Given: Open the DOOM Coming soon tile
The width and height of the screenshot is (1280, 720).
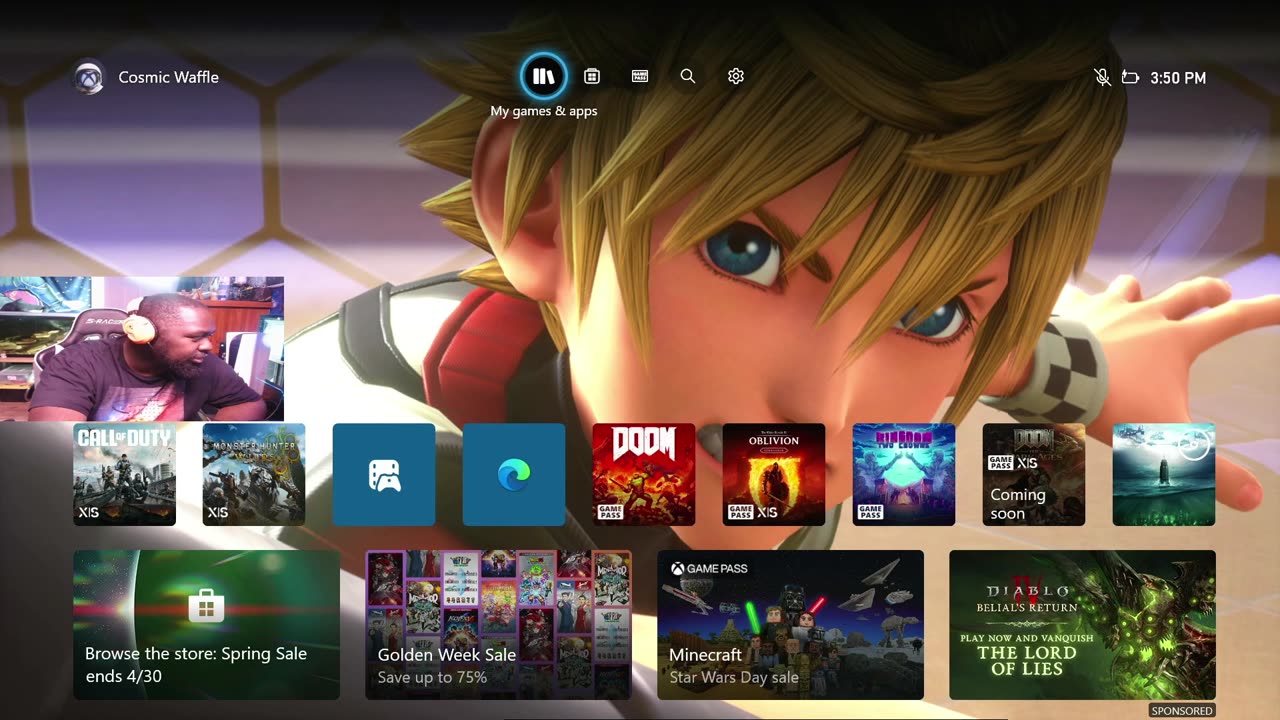Looking at the screenshot, I should [1034, 474].
